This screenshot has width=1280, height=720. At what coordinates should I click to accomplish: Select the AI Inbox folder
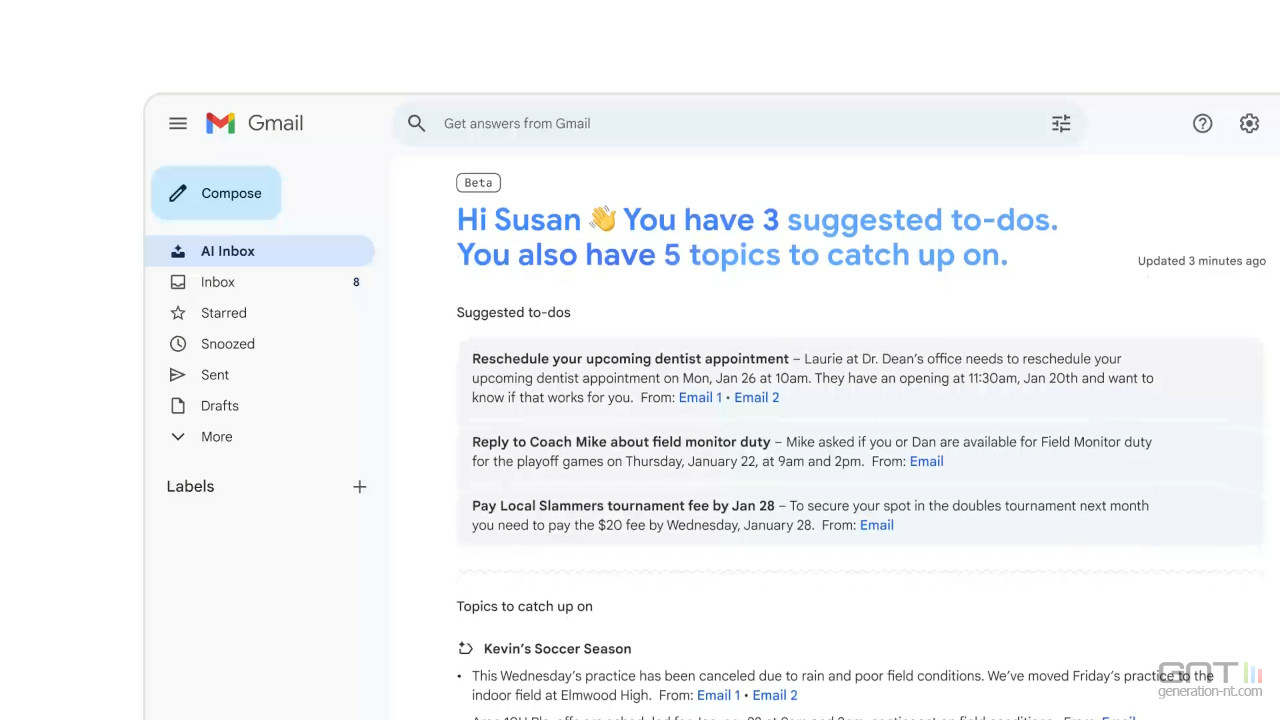(x=228, y=251)
